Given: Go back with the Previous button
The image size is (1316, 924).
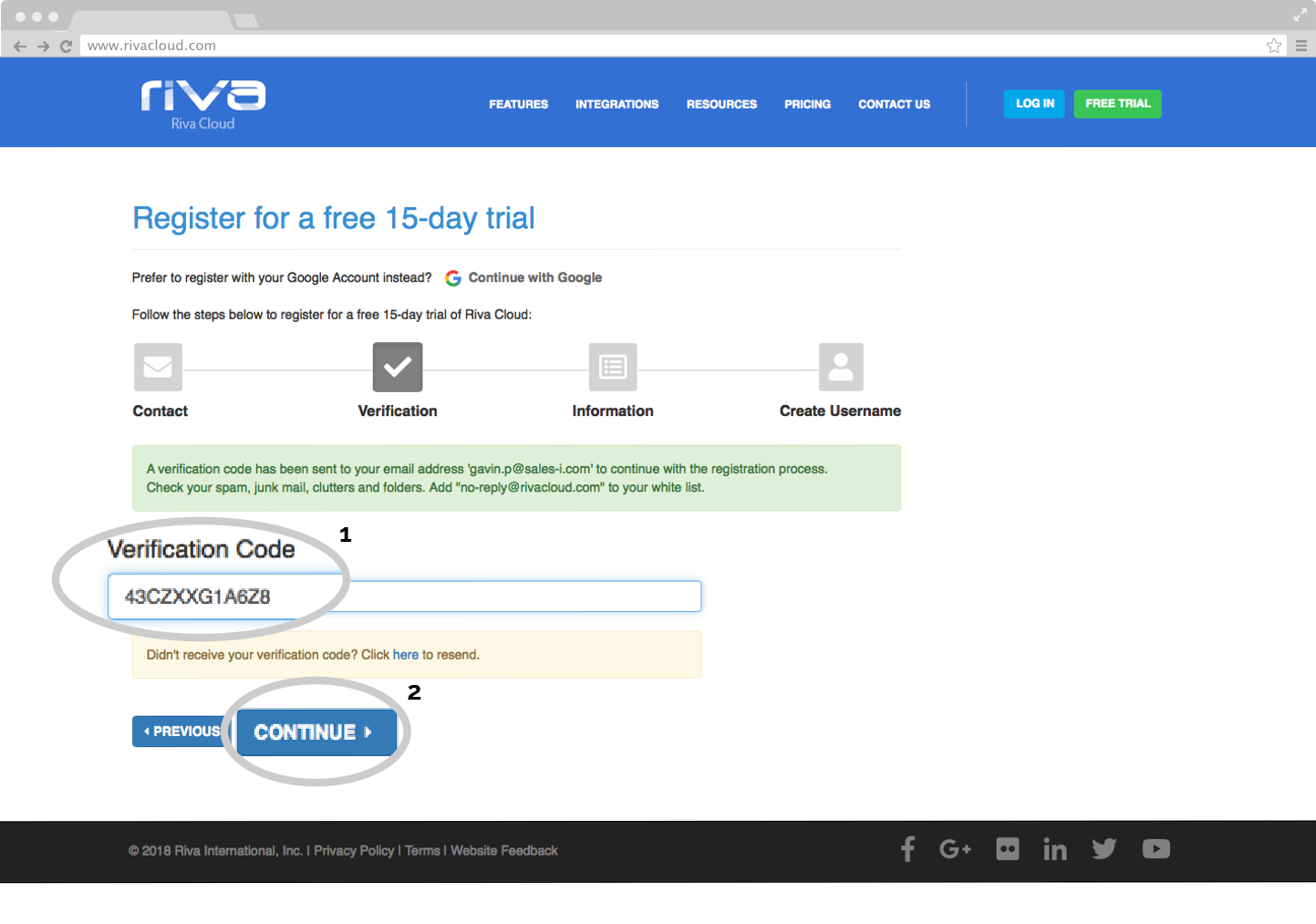Looking at the screenshot, I should 181,732.
